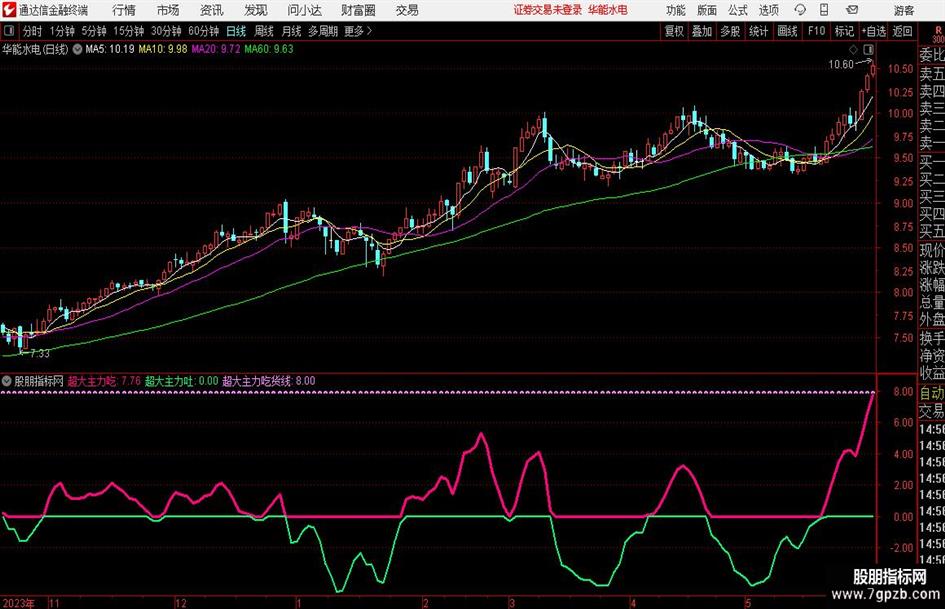Open the 版面 menu

tap(707, 10)
